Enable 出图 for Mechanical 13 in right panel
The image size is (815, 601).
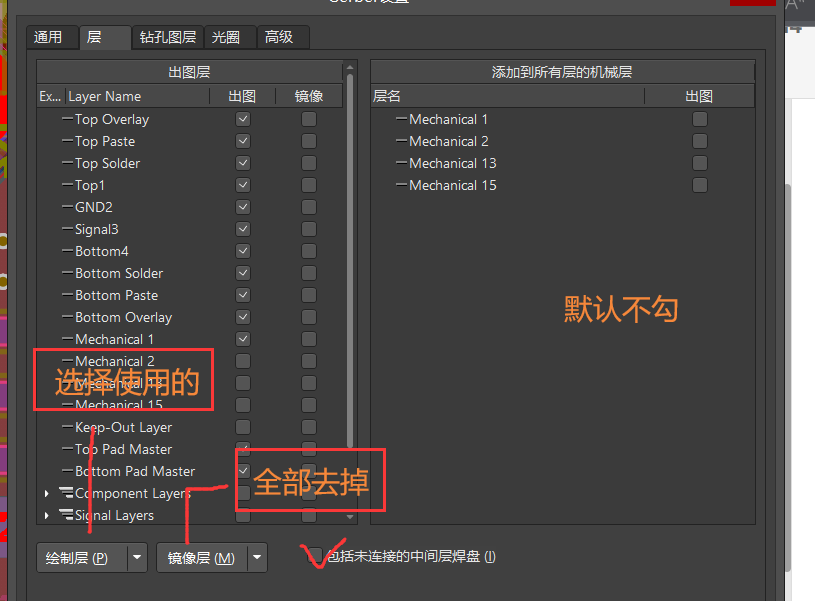[700, 163]
